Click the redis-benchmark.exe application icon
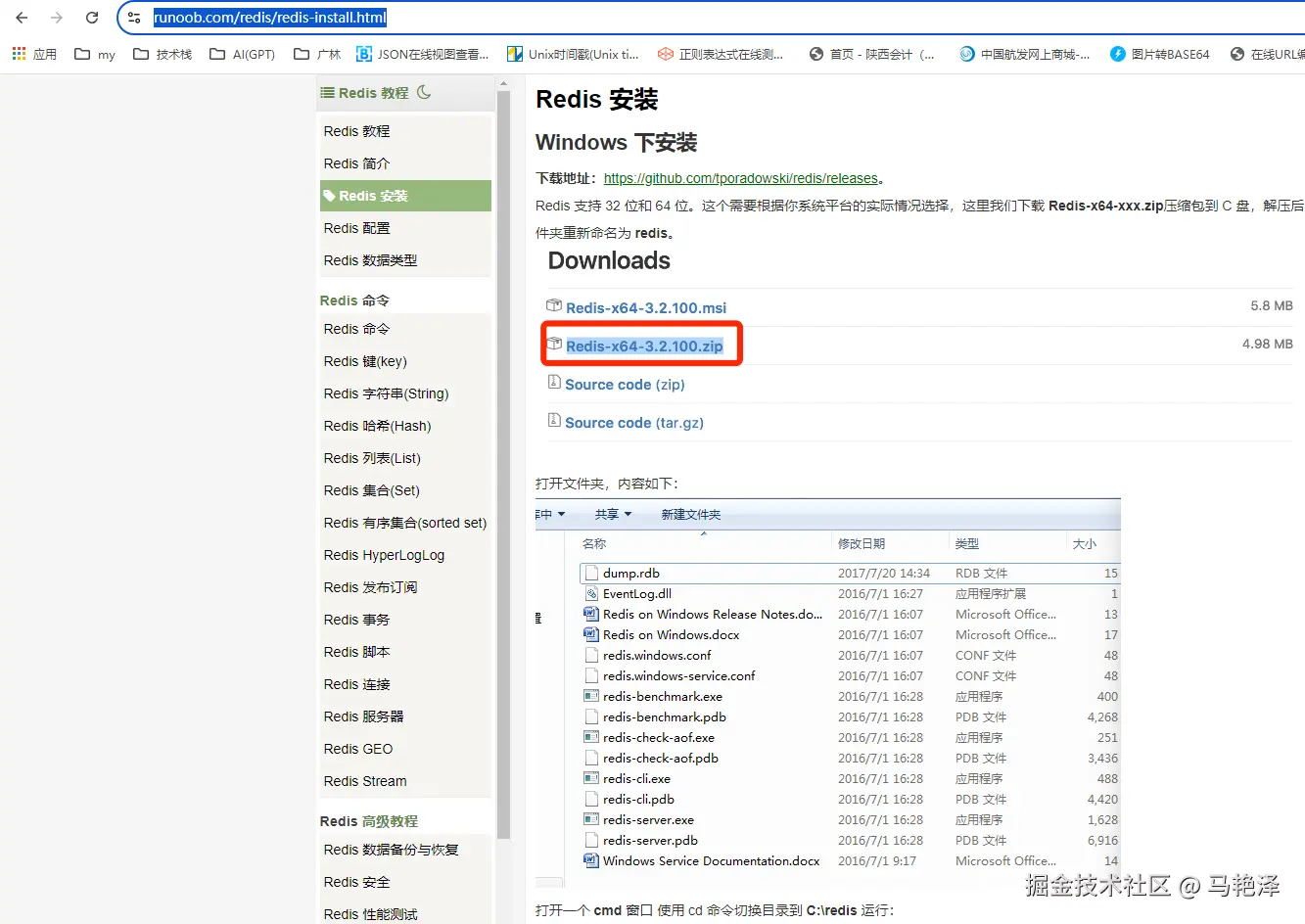Screen dimensions: 1305x924 (x=590, y=696)
